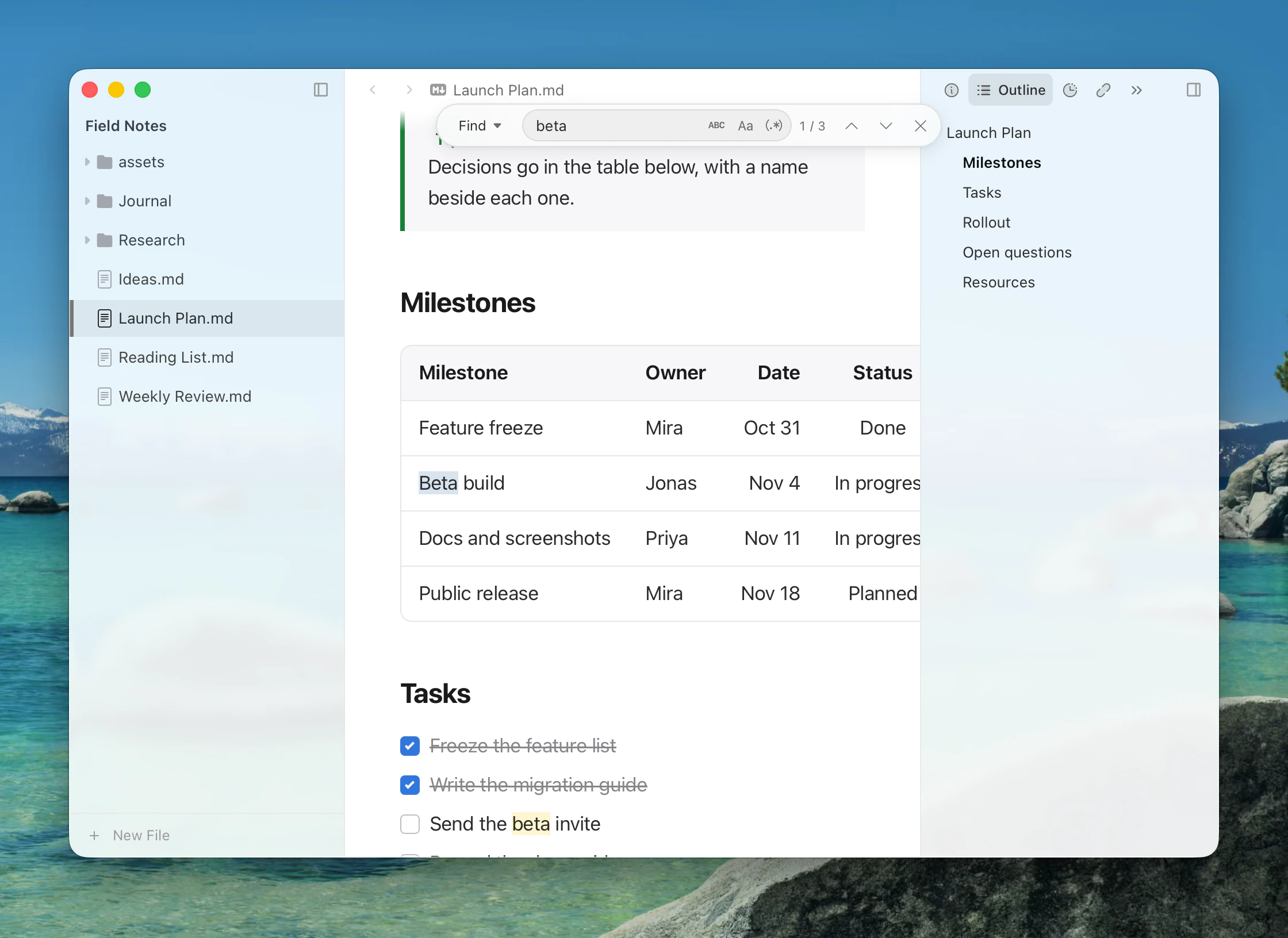The height and width of the screenshot is (938, 1288).
Task: Show more panels with double chevron
Action: pyautogui.click(x=1136, y=90)
